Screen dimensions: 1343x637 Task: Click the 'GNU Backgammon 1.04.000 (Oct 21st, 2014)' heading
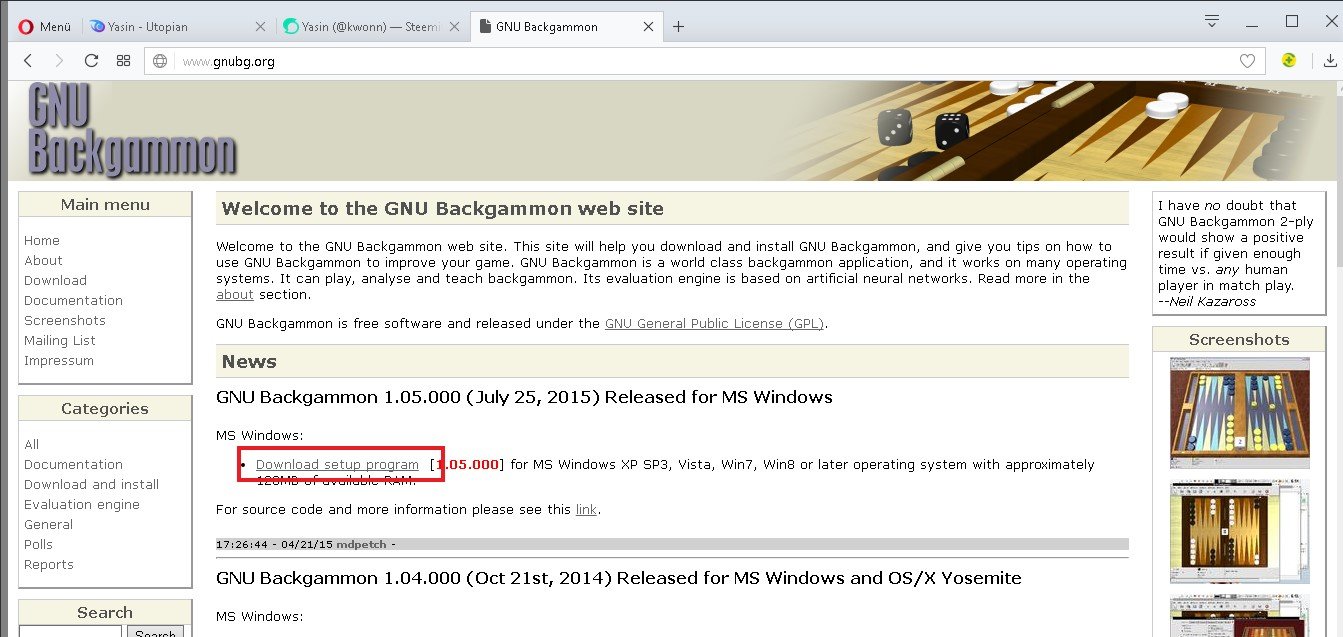pos(619,578)
